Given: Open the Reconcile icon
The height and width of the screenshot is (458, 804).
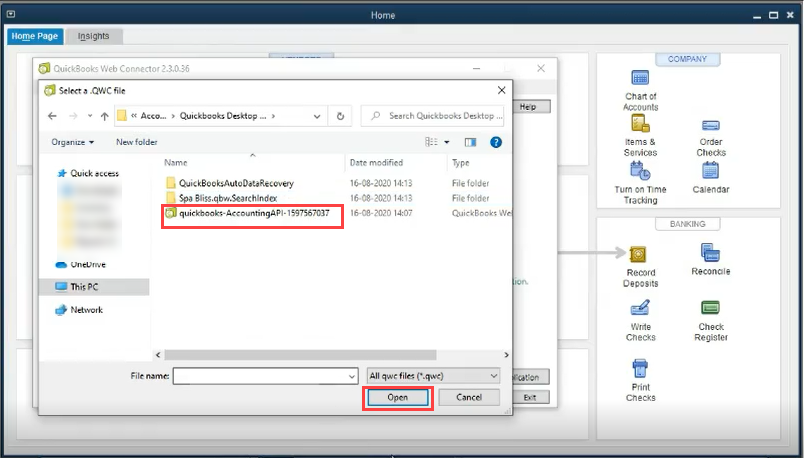Looking at the screenshot, I should pos(710,252).
